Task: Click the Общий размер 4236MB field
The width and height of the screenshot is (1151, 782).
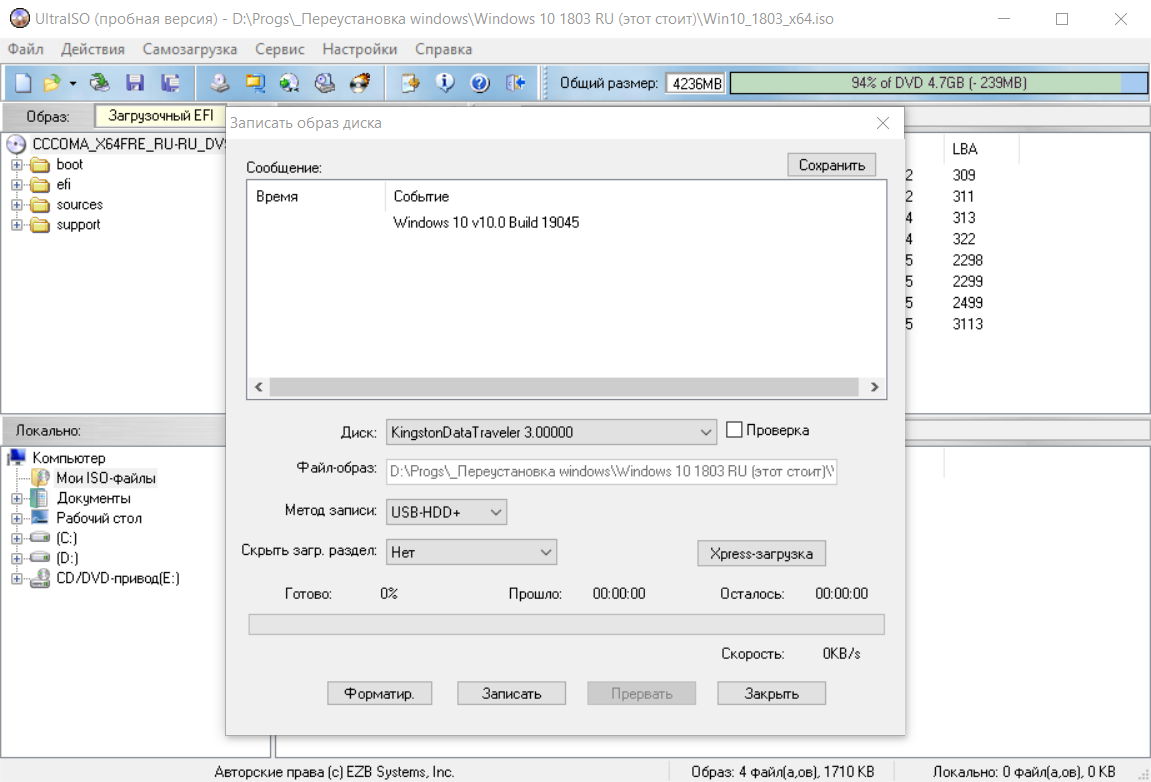Action: [696, 84]
